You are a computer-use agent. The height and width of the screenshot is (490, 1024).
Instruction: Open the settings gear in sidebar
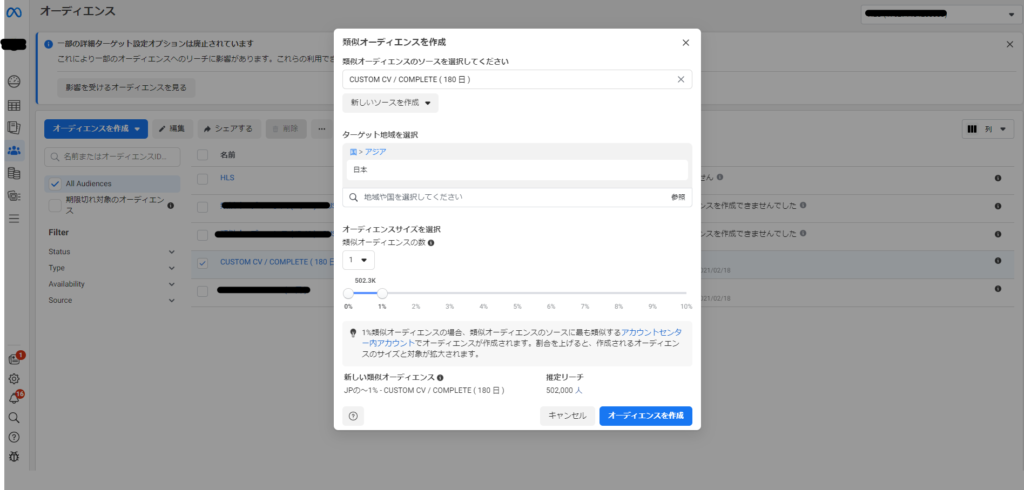click(x=14, y=379)
